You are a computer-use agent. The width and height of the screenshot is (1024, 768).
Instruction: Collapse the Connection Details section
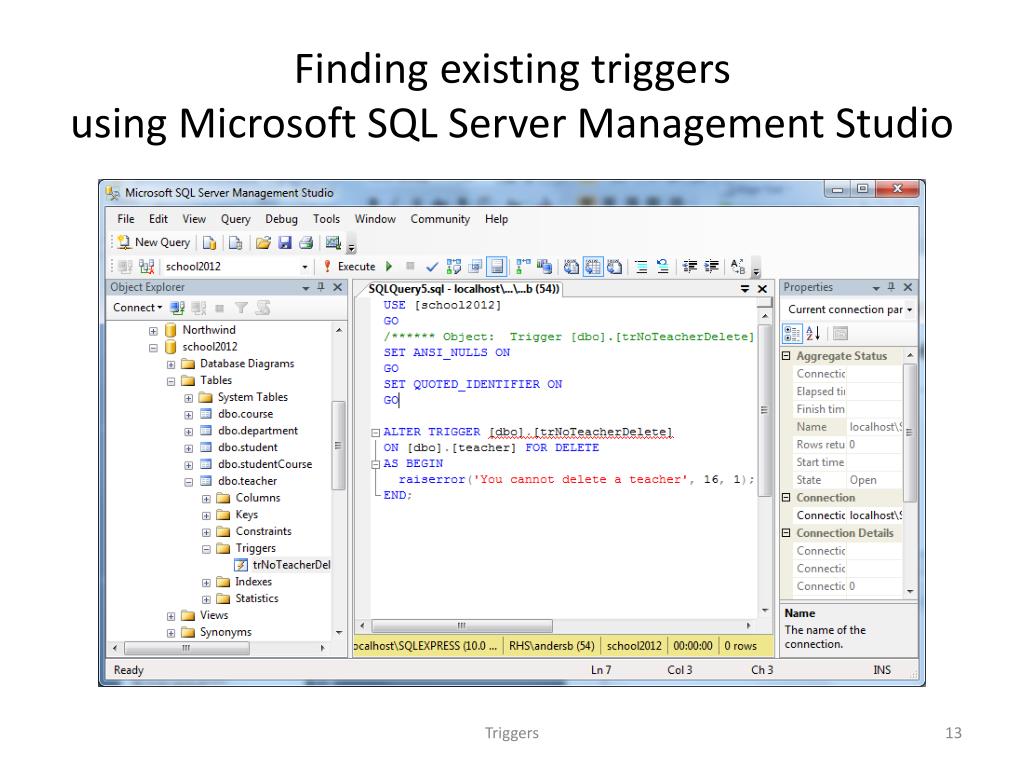pyautogui.click(x=786, y=533)
